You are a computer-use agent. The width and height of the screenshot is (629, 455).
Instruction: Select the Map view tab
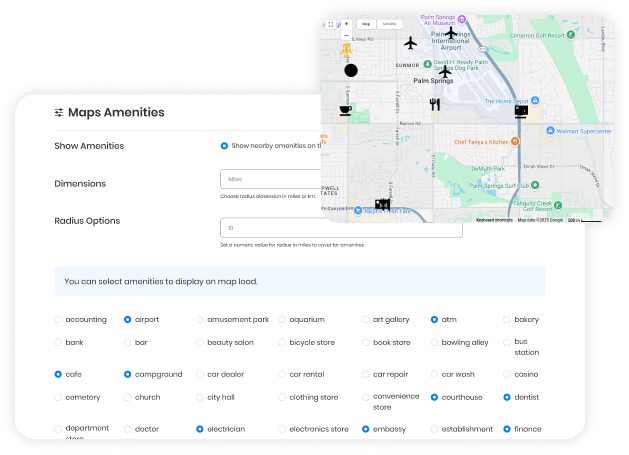click(x=366, y=24)
